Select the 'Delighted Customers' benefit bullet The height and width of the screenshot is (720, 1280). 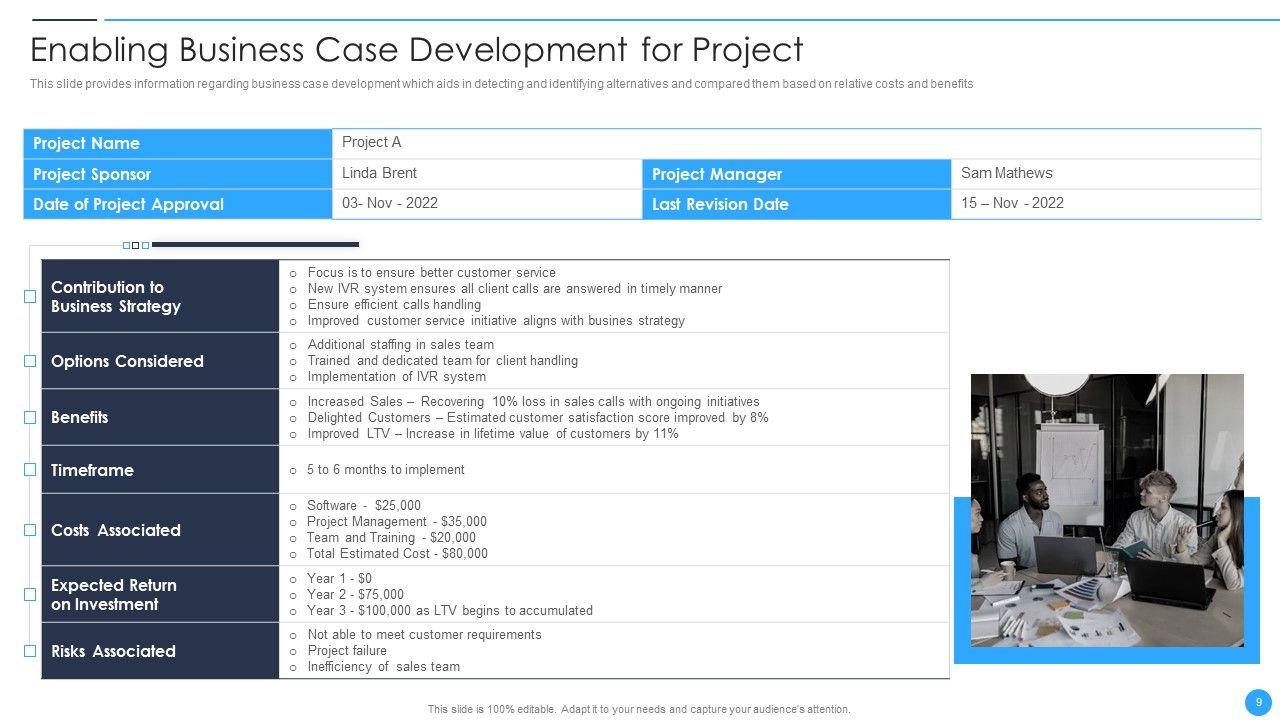[538, 417]
